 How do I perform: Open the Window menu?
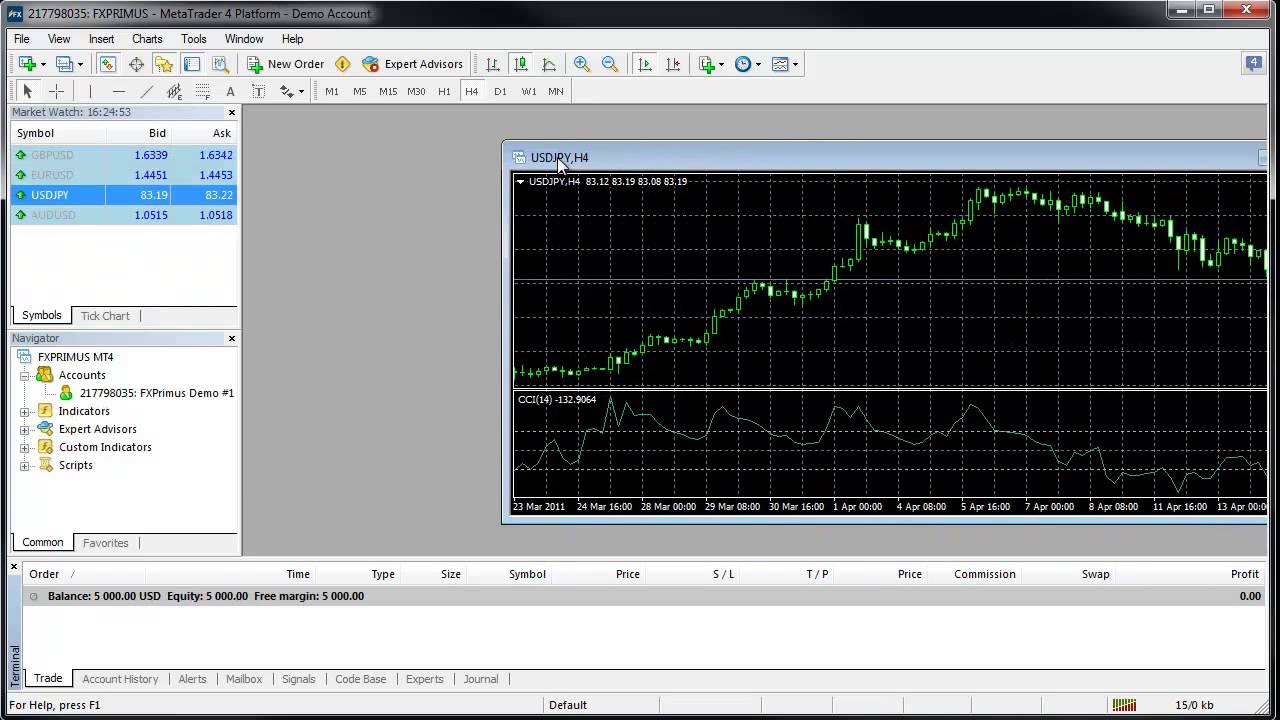244,39
